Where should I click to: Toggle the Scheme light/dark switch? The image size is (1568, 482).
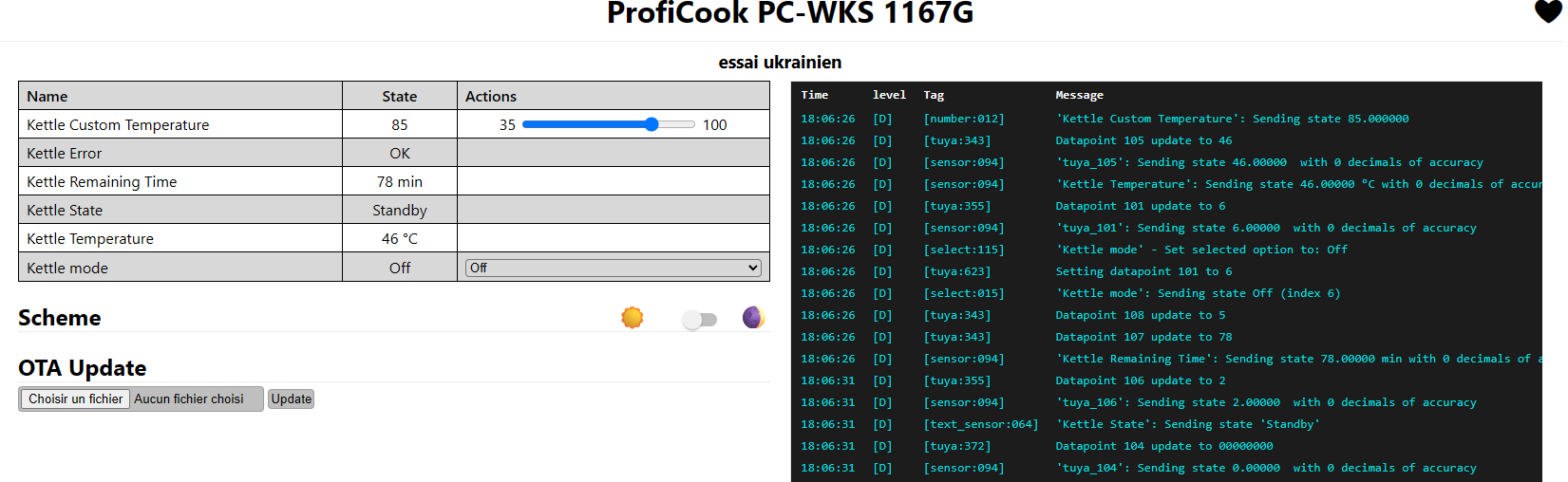tap(700, 320)
